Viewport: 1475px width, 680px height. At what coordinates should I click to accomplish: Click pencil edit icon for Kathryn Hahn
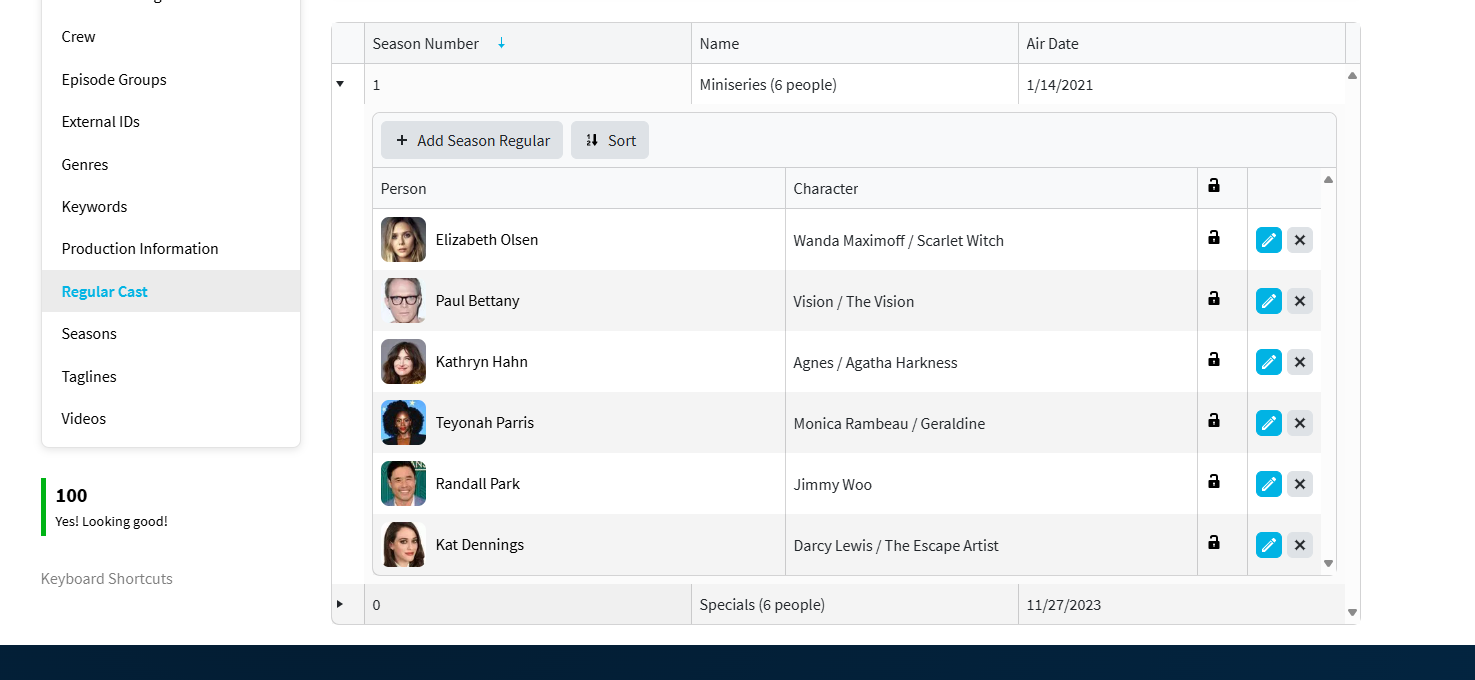click(x=1269, y=362)
